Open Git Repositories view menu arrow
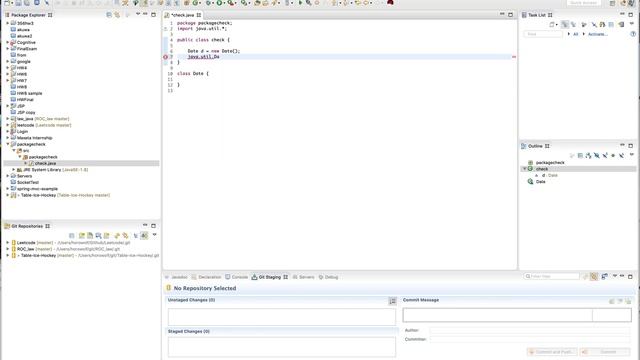 (x=154, y=235)
